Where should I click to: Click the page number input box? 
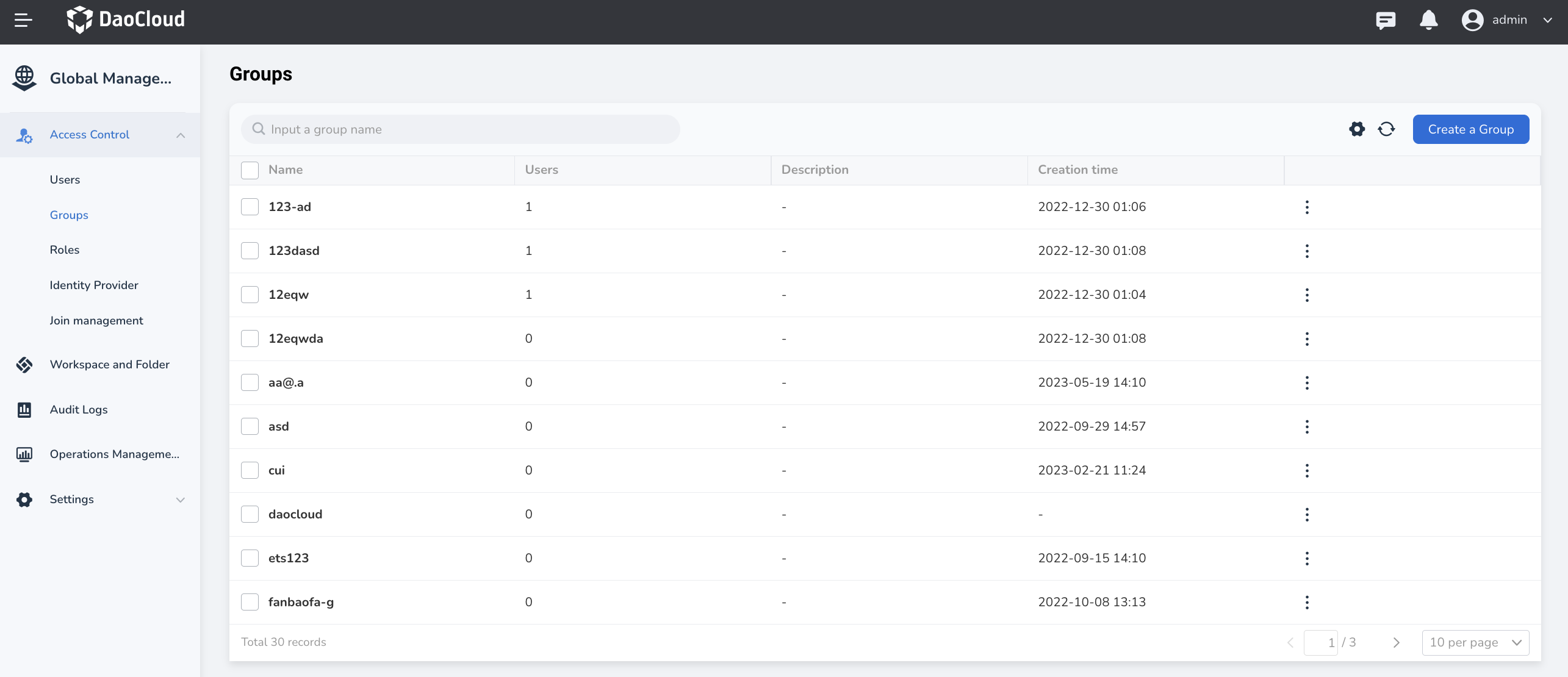(1321, 643)
